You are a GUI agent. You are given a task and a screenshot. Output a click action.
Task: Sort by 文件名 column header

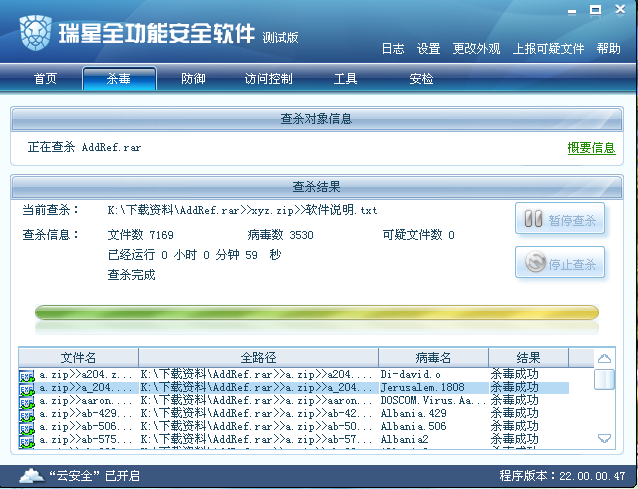pos(78,358)
